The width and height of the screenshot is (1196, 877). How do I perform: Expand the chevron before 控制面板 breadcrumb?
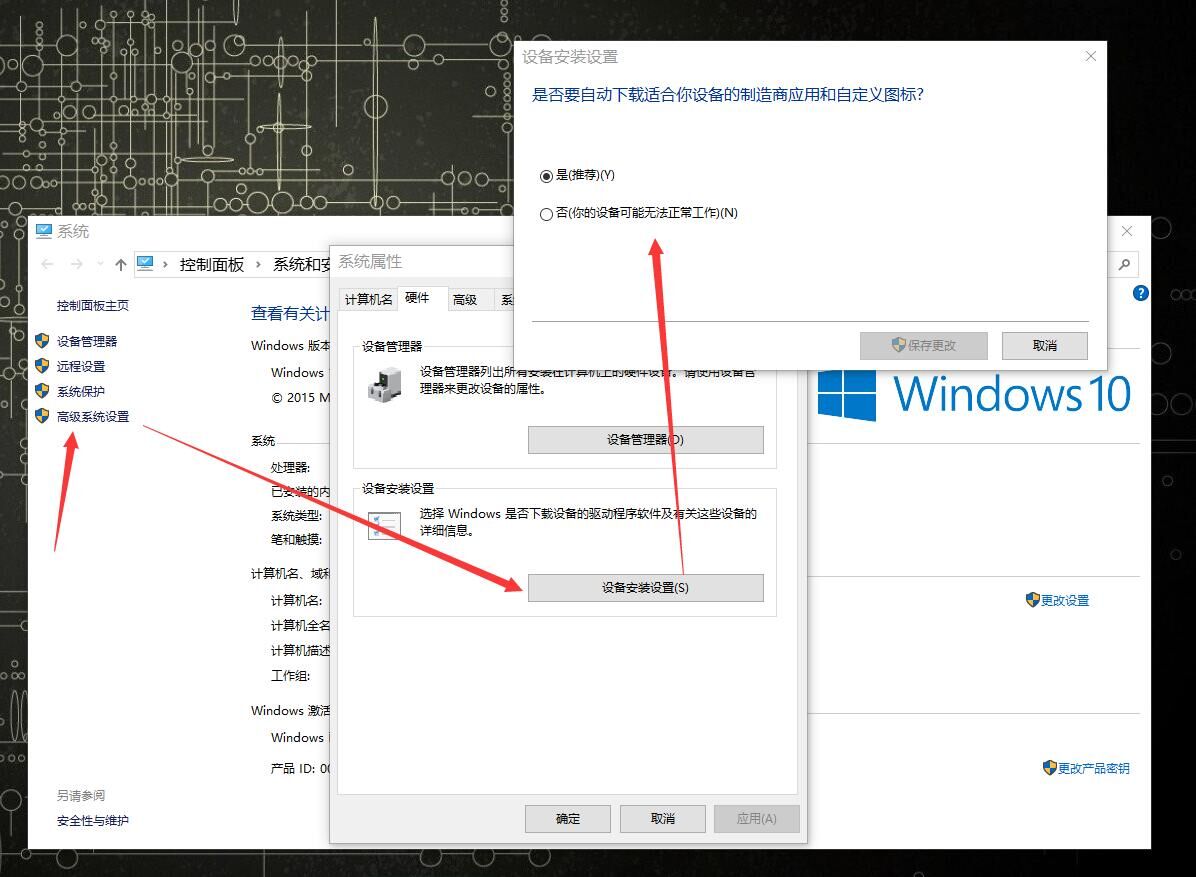(x=165, y=265)
